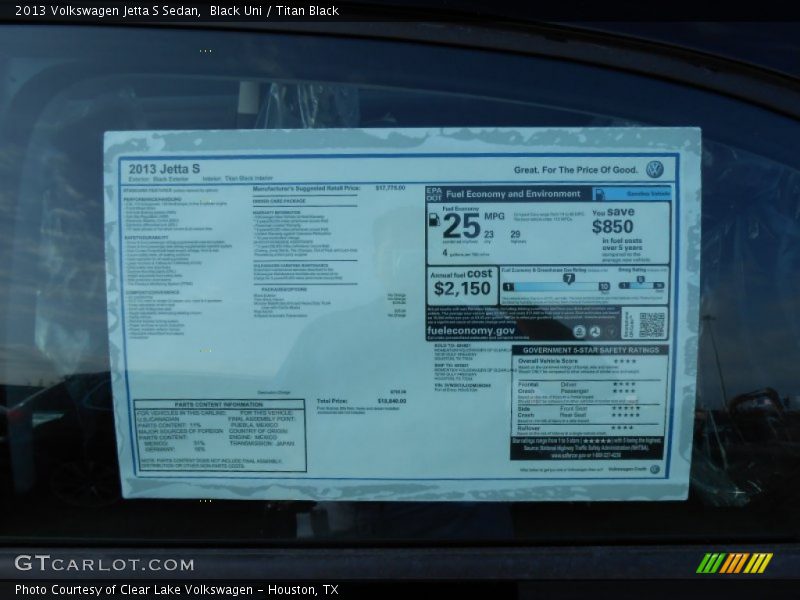Screen dimensions: 800x600
Task: Click the 'Rollover' label
Action: [529, 428]
